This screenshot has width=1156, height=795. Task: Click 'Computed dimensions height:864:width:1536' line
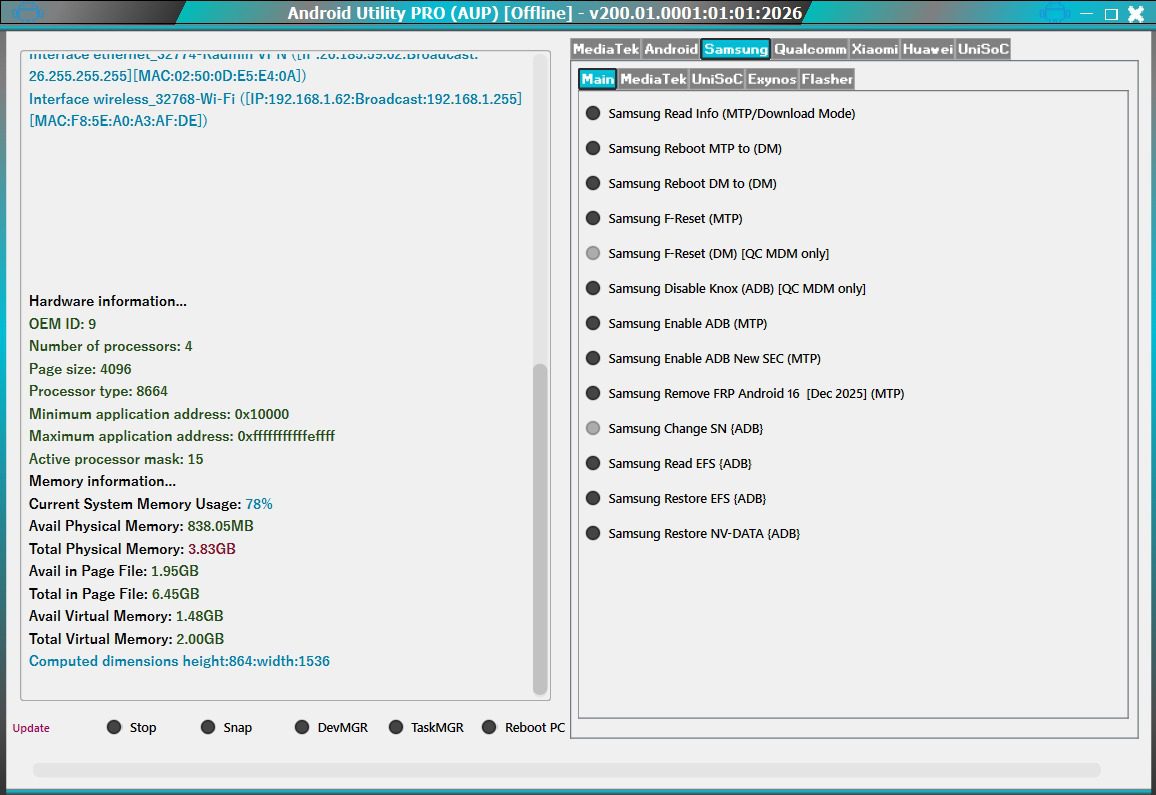pos(179,662)
